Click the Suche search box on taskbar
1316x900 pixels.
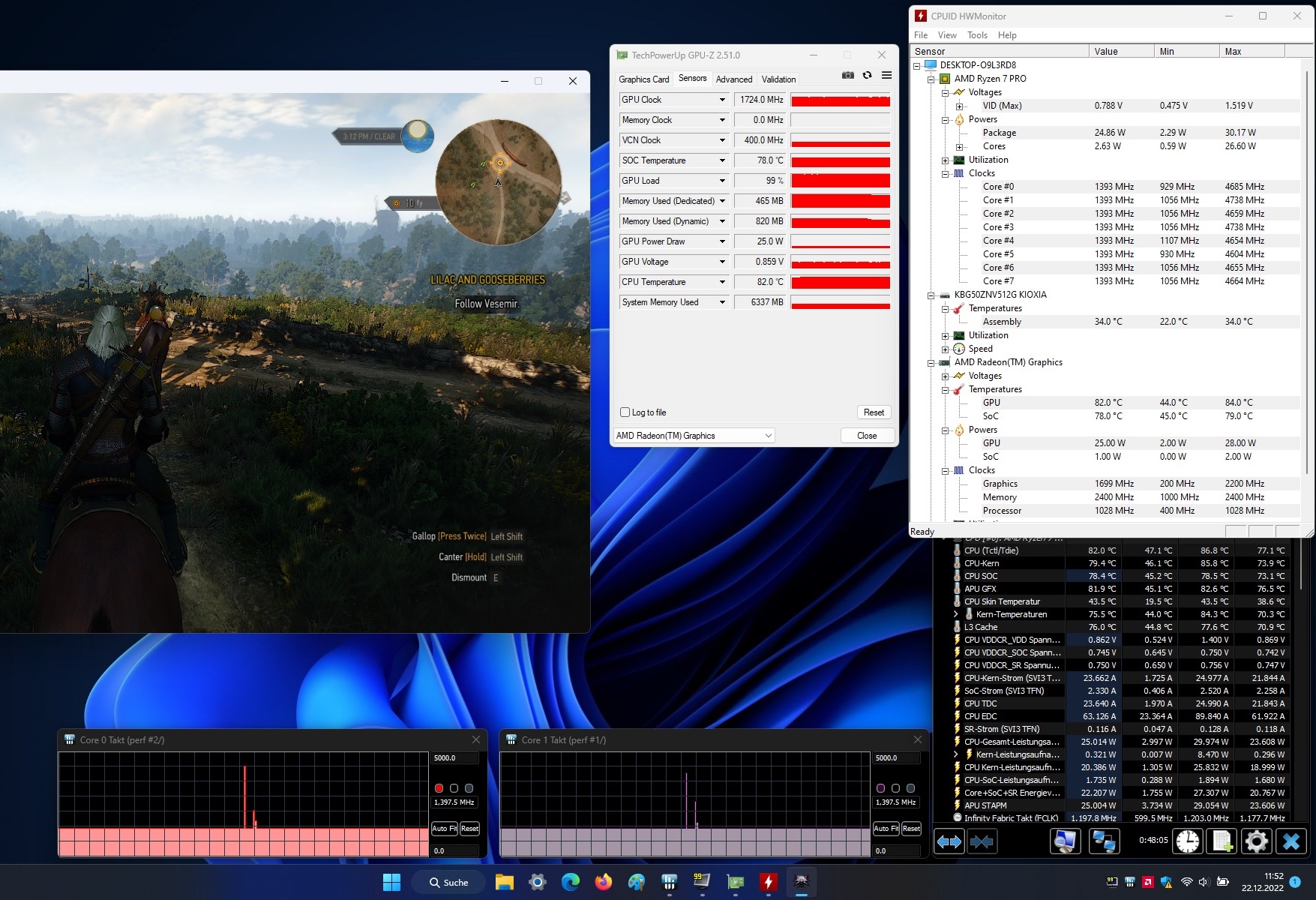pyautogui.click(x=448, y=882)
